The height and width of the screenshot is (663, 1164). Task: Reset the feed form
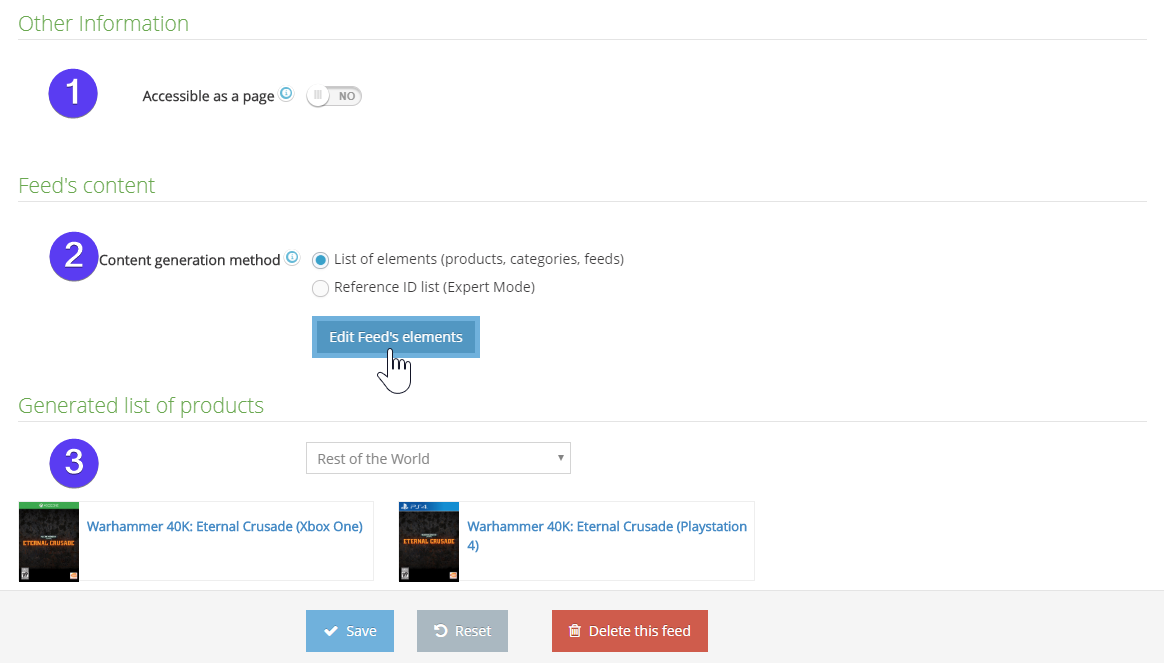tap(462, 631)
